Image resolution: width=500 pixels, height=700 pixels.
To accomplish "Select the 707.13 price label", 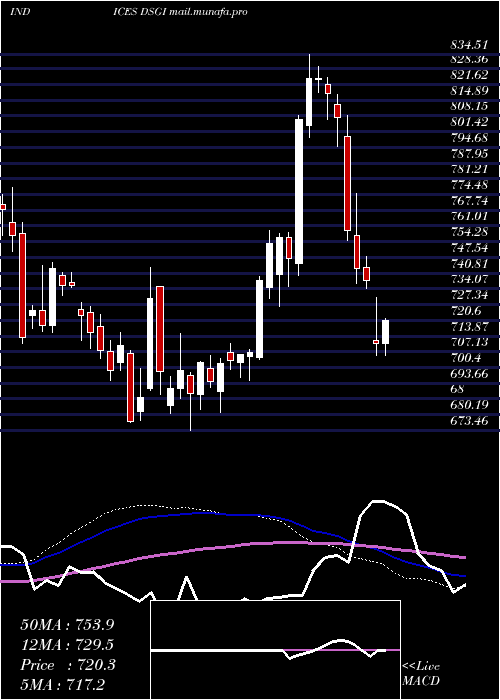I will [469, 342].
